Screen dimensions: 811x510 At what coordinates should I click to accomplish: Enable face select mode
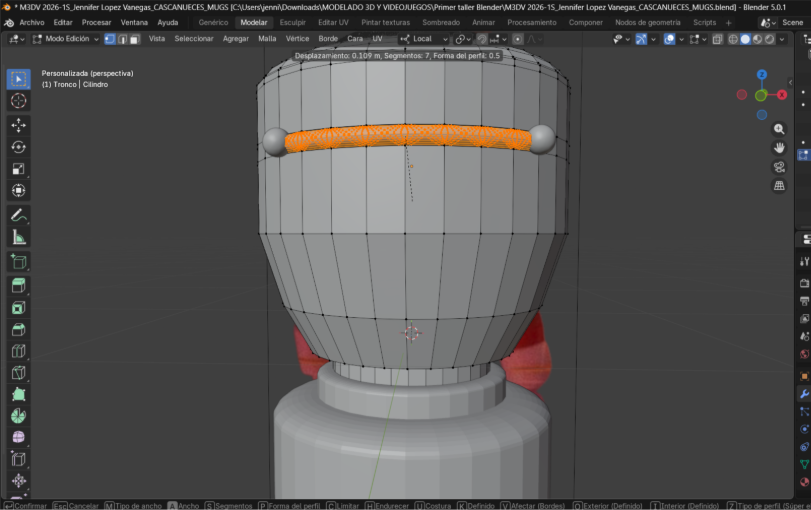[x=135, y=39]
